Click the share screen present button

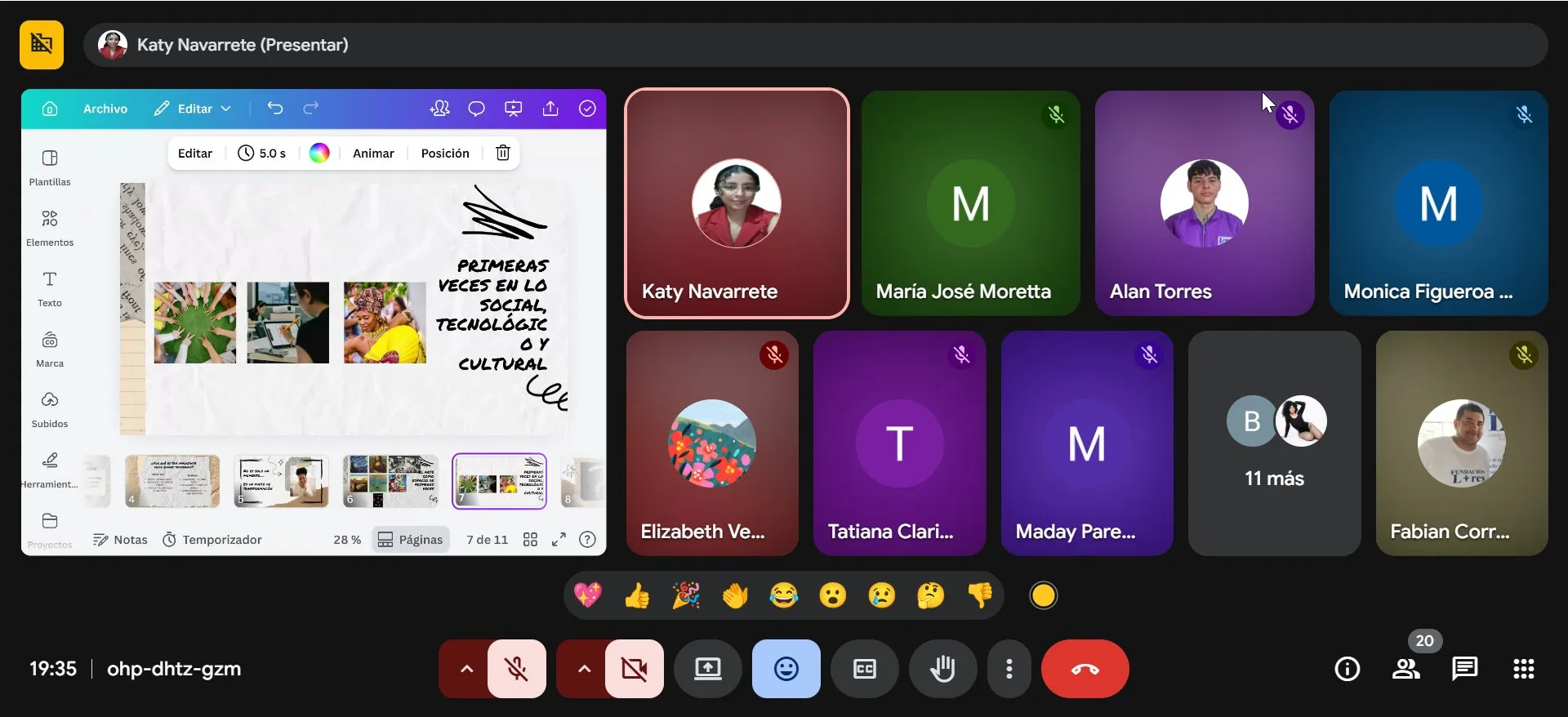[707, 669]
